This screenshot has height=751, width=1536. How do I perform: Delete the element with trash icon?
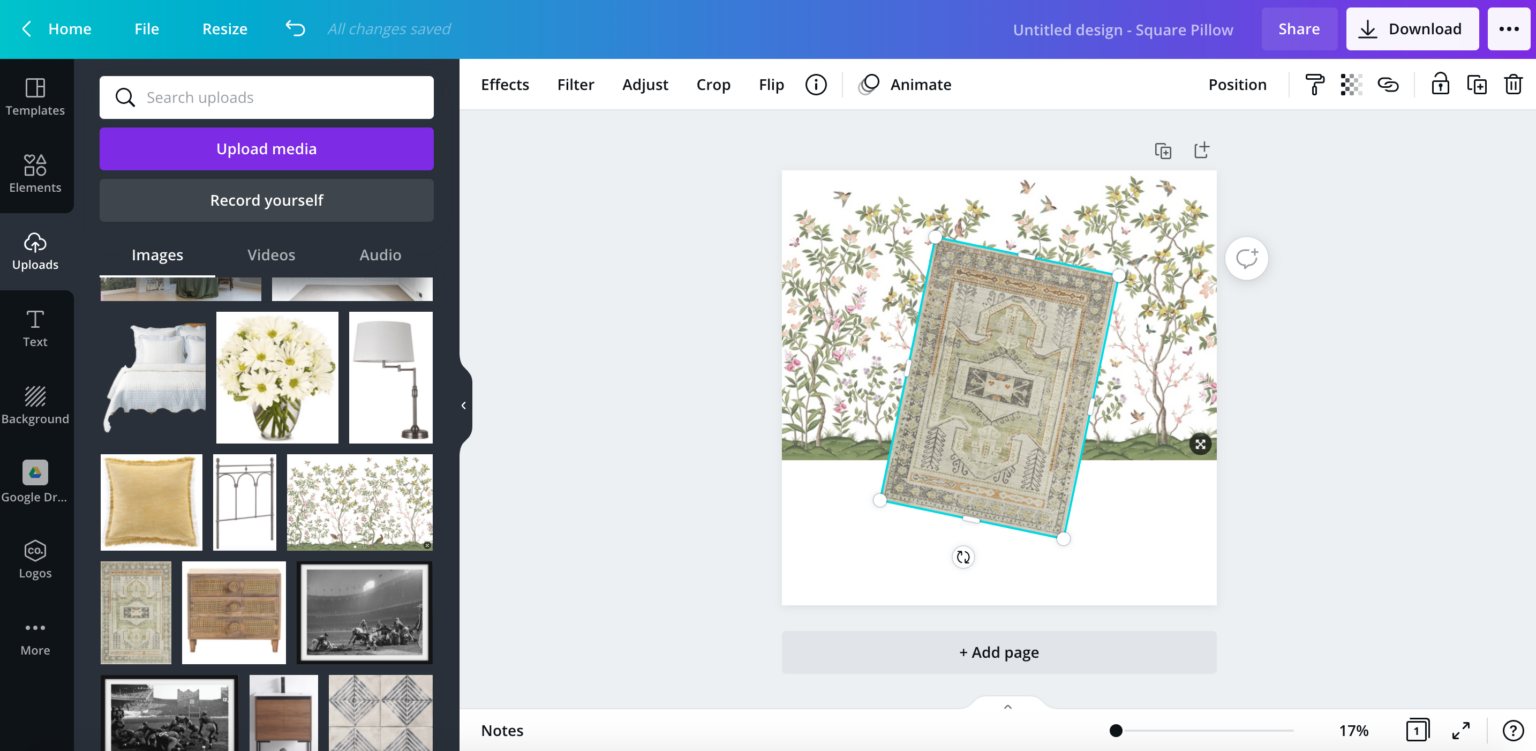(1514, 85)
